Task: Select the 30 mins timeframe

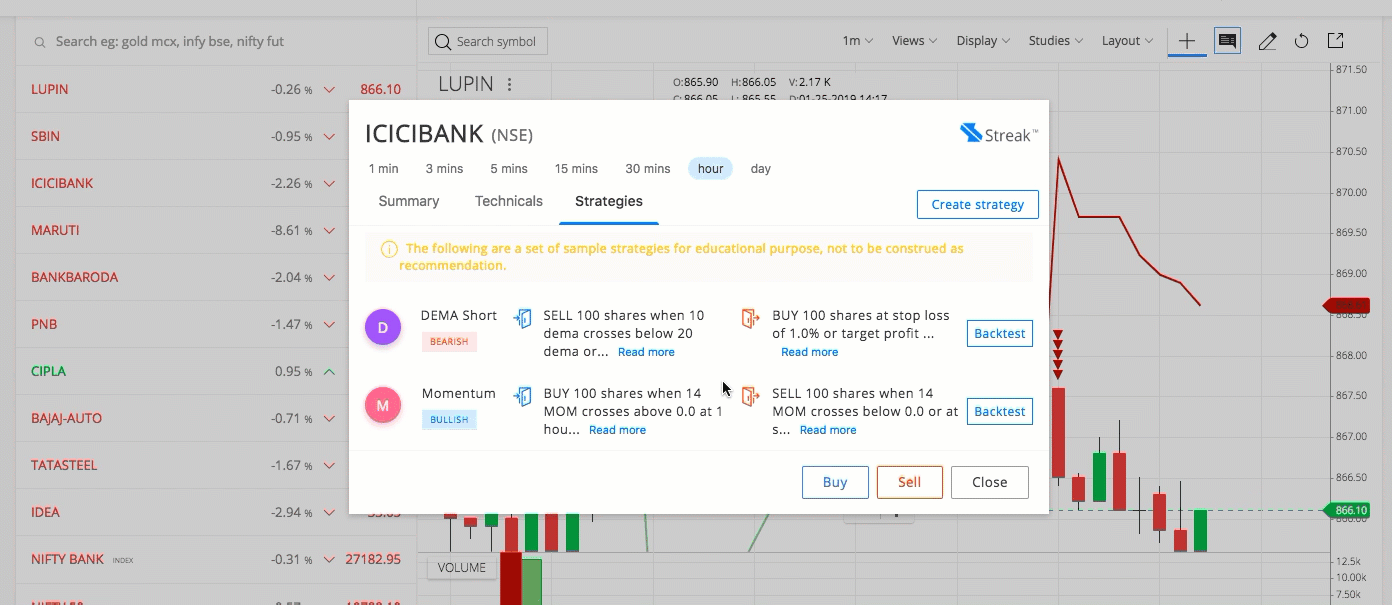Action: coord(648,169)
